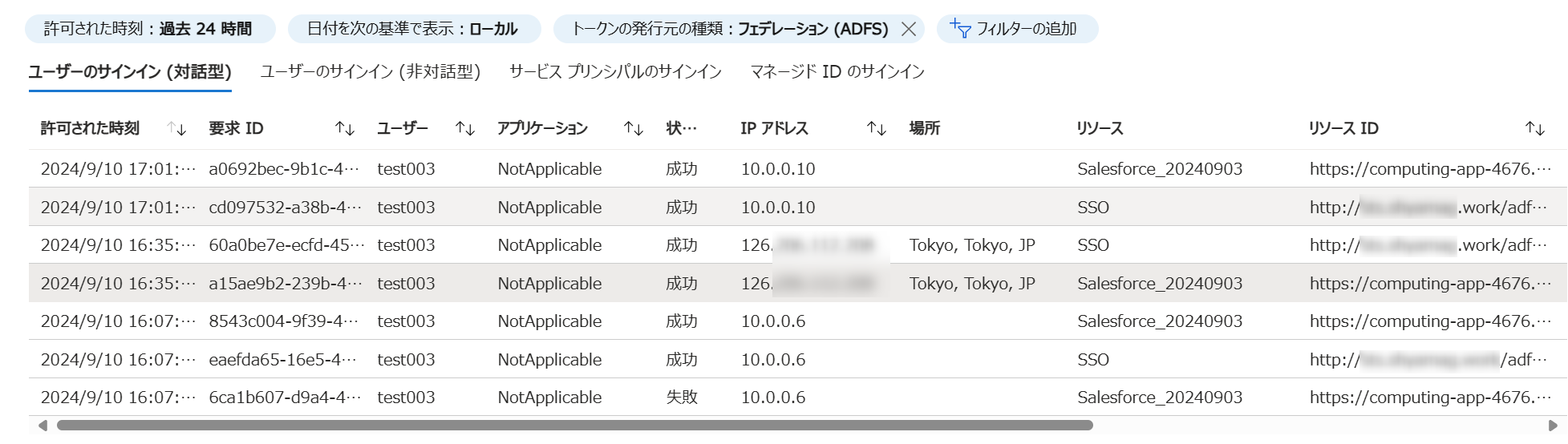The image size is (1568, 444).
Task: Open the date display basis ローカル filter
Action: (414, 29)
